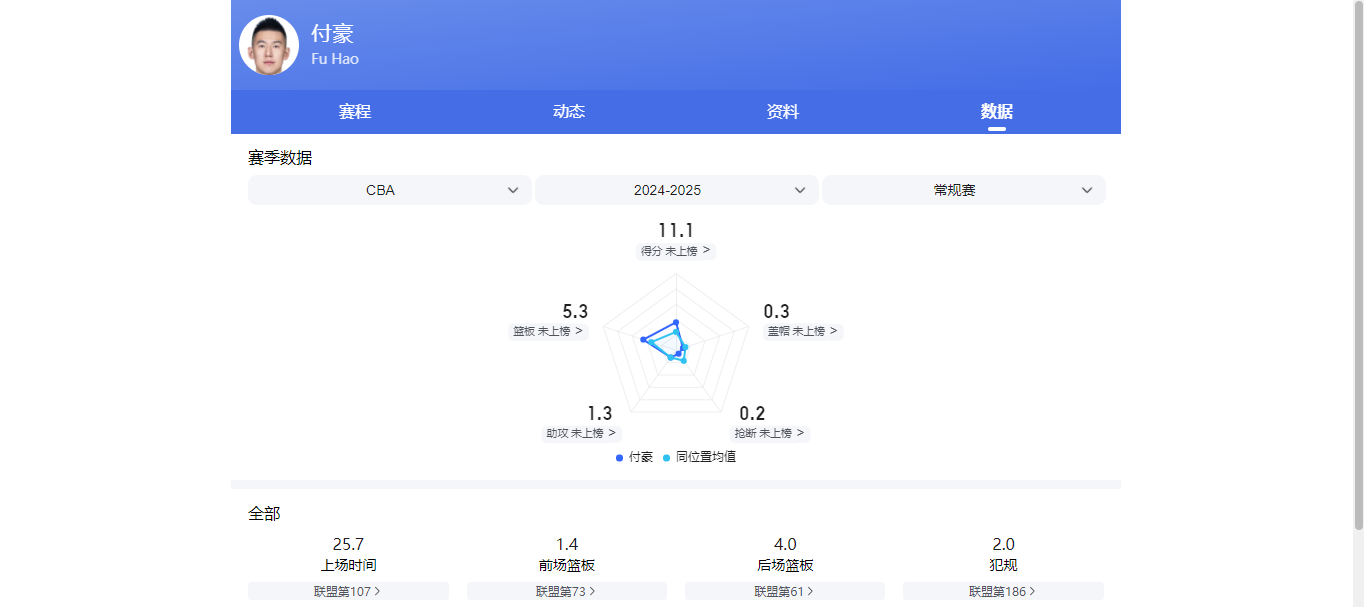Screen dimensions: 1364x607
Task: Switch to the 赛程 tab
Action: point(355,112)
